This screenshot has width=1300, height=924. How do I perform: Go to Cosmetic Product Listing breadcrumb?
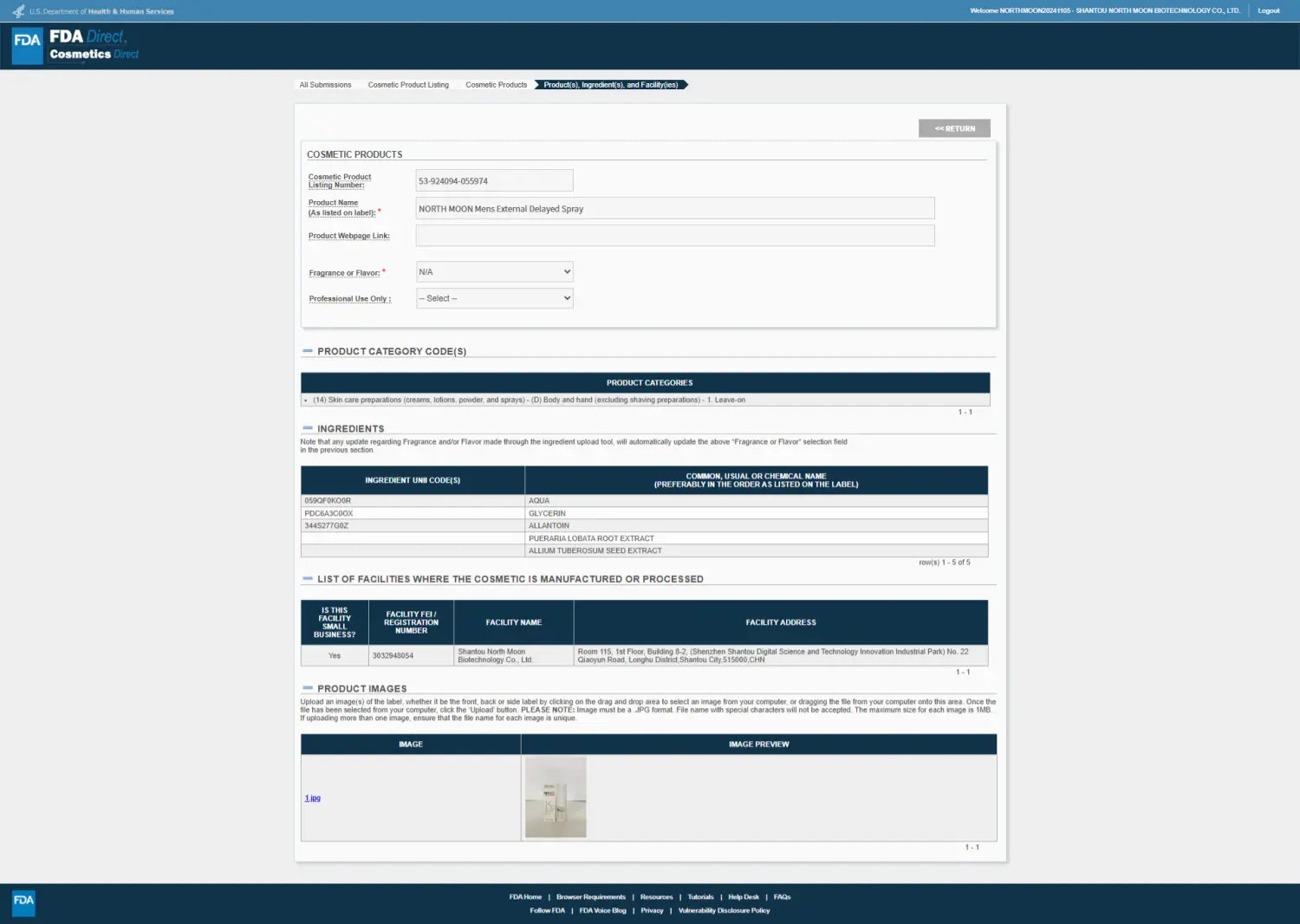click(408, 85)
